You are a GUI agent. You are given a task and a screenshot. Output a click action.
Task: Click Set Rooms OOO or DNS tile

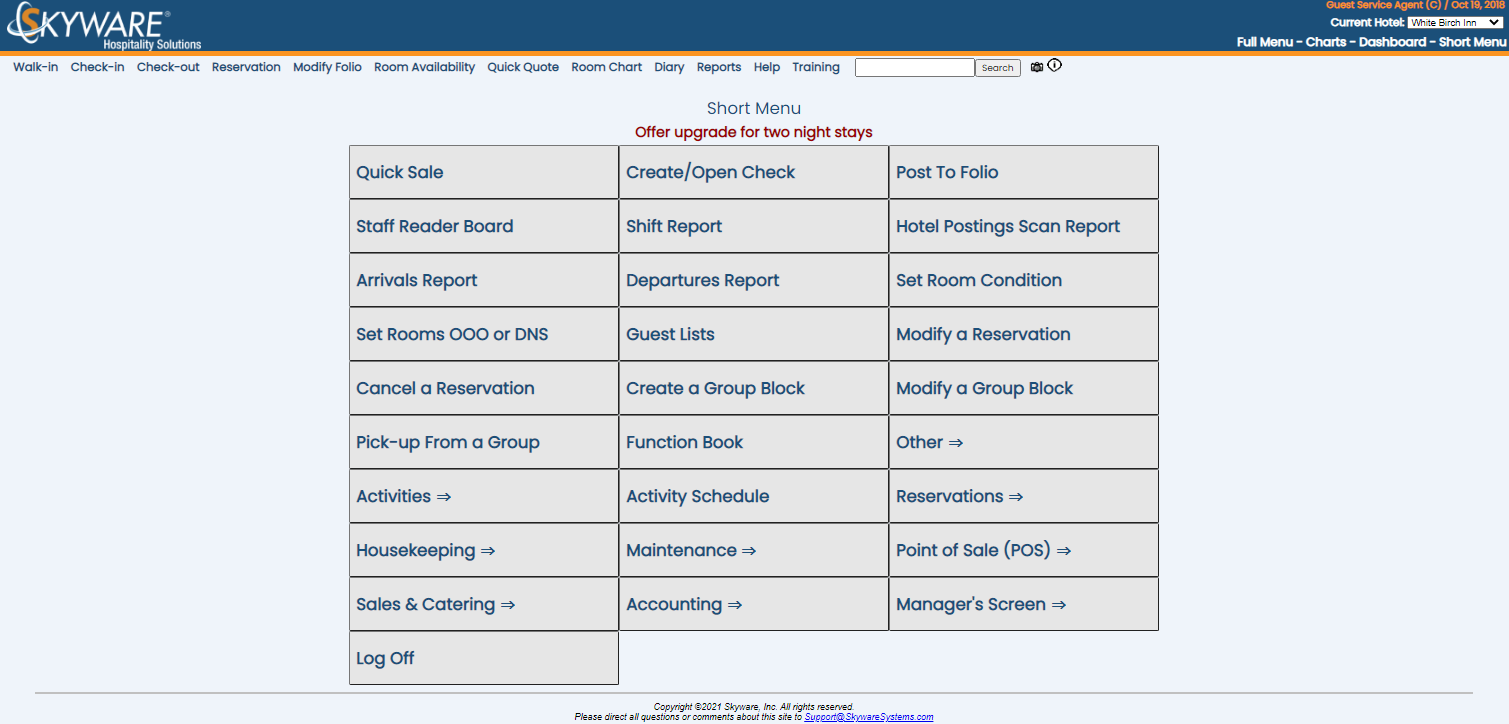484,334
